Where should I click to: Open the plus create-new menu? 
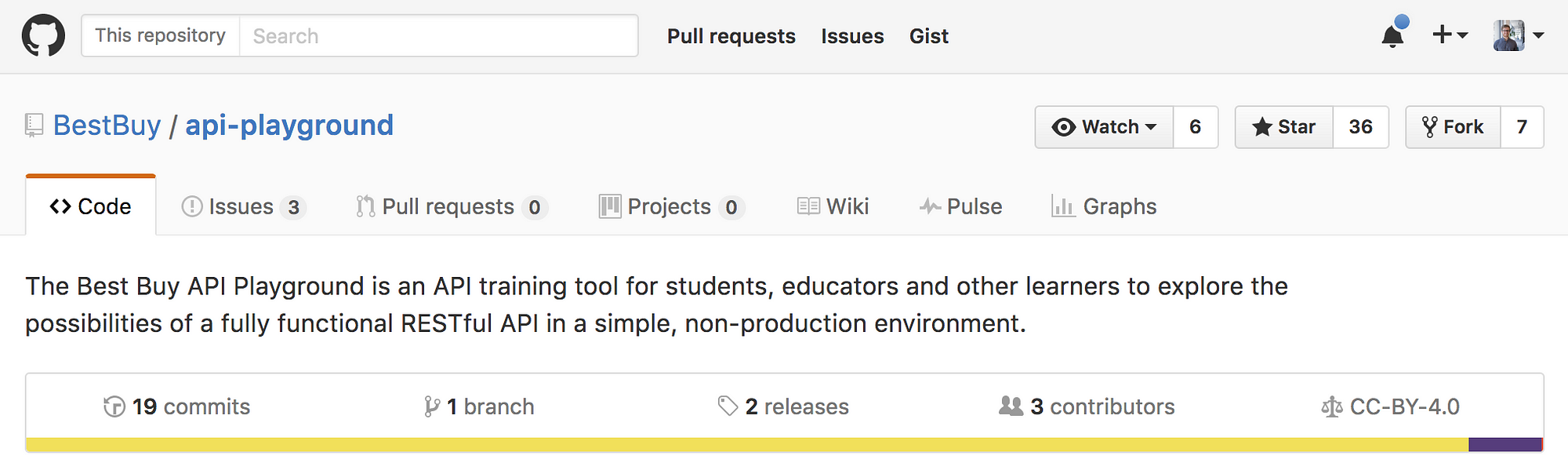pyautogui.click(x=1450, y=35)
